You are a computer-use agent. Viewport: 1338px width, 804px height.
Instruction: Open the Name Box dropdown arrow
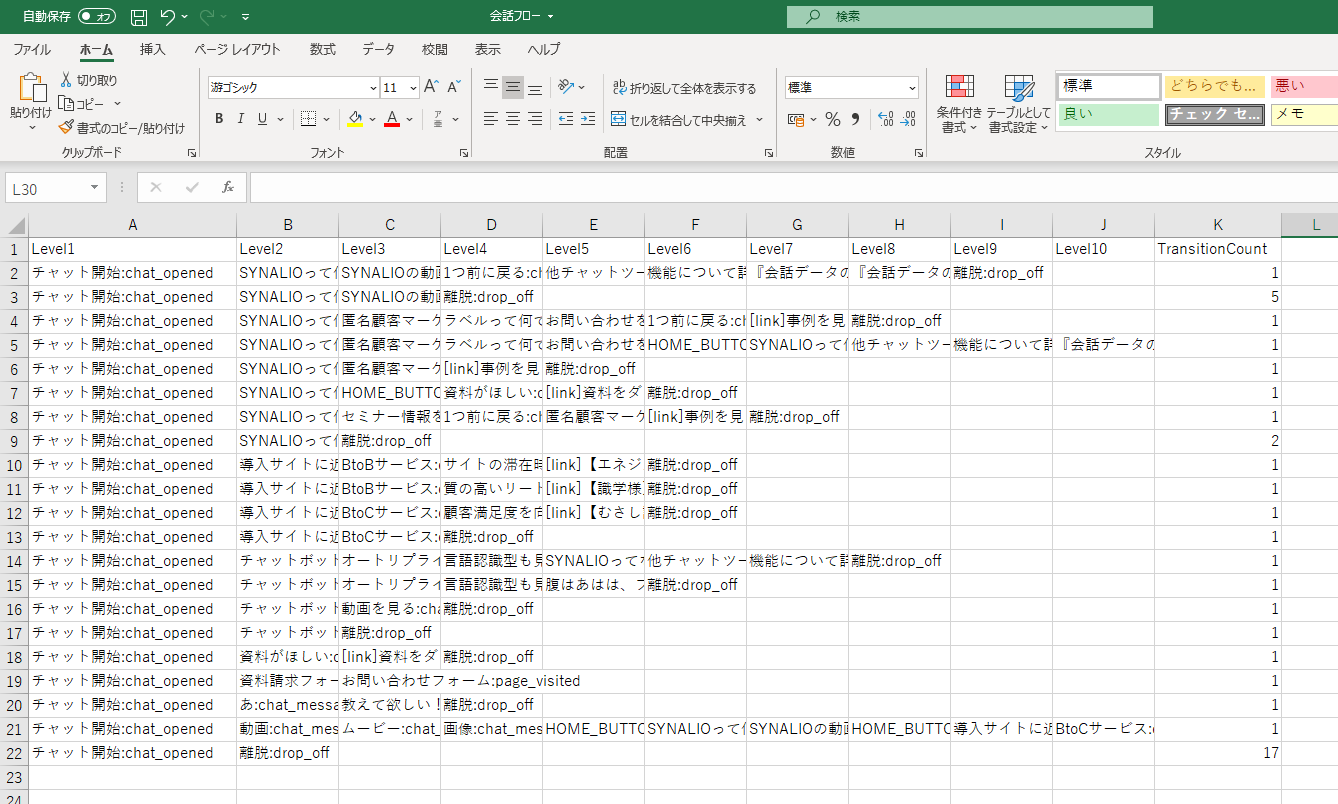click(x=94, y=188)
